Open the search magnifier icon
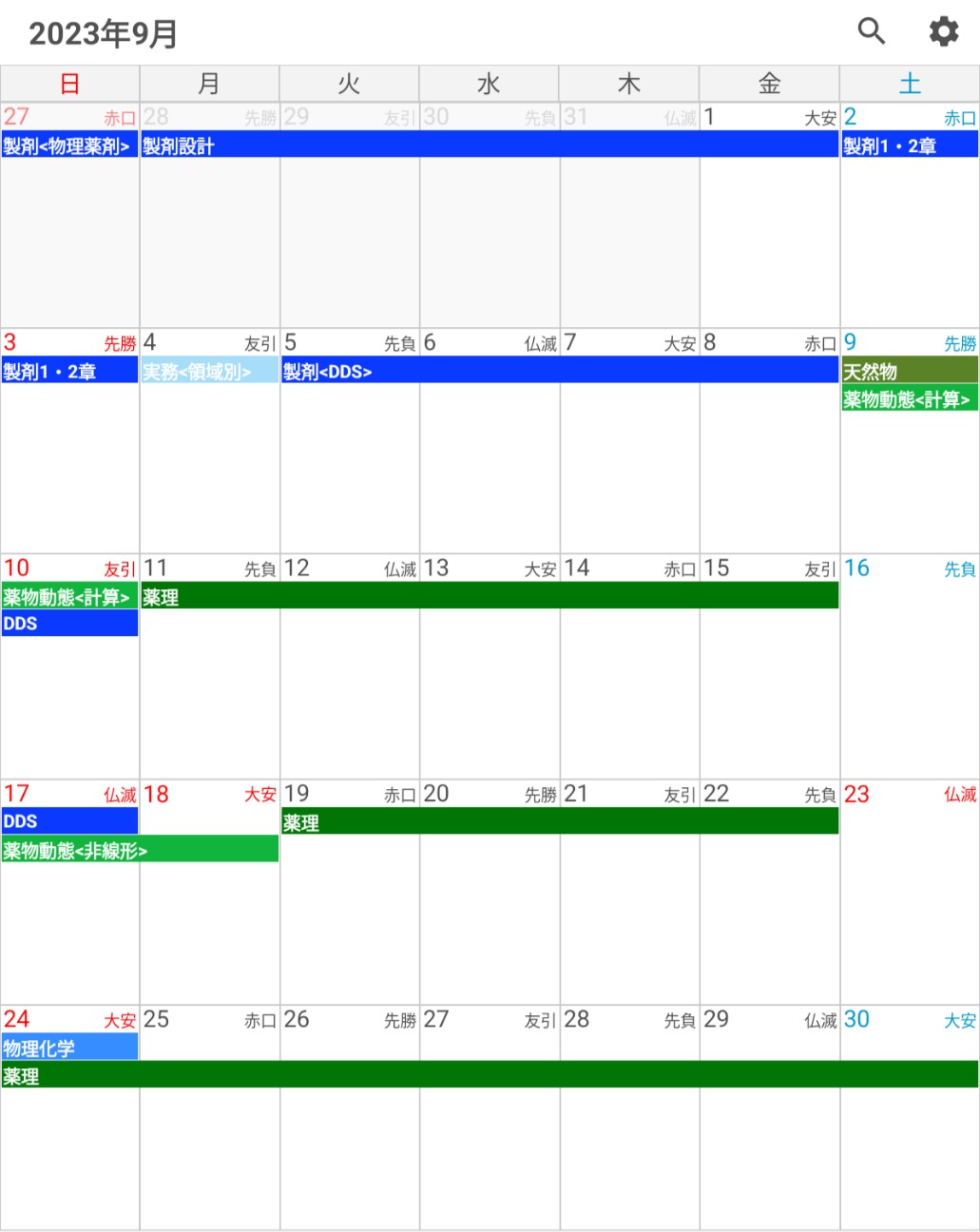 click(871, 31)
